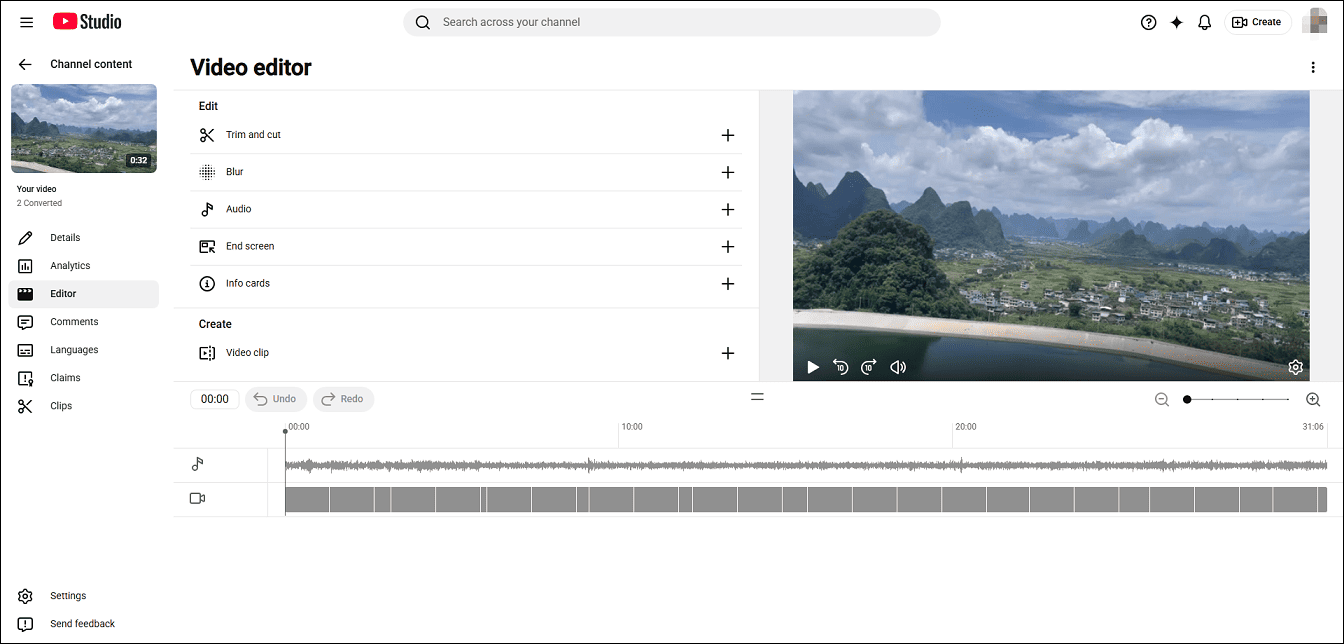Click Send feedback
Image resolution: width=1344 pixels, height=644 pixels.
(x=84, y=624)
